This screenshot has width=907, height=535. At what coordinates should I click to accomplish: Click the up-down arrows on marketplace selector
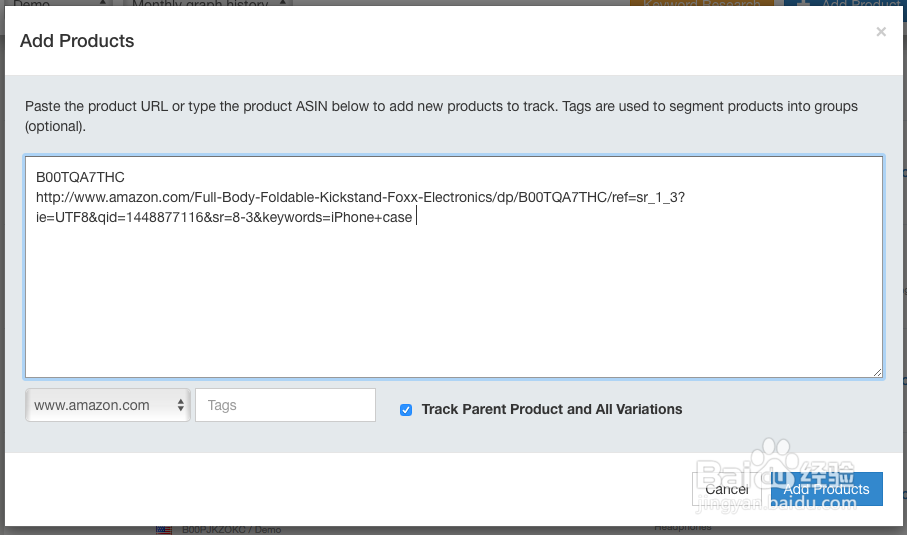click(x=180, y=405)
